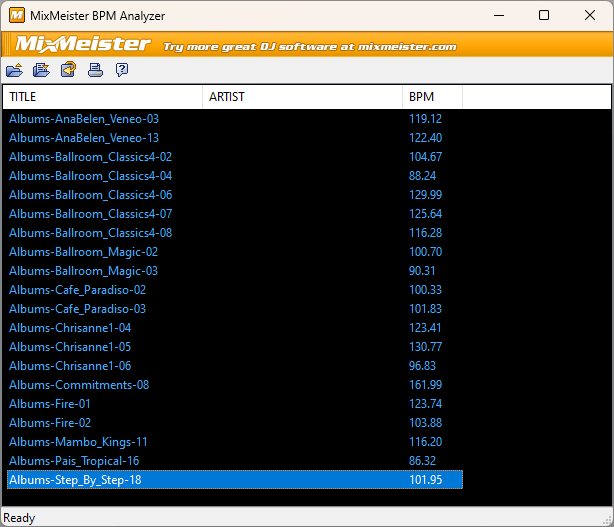The width and height of the screenshot is (614, 527).
Task: Click BPM value 88.24
Action: tap(423, 176)
